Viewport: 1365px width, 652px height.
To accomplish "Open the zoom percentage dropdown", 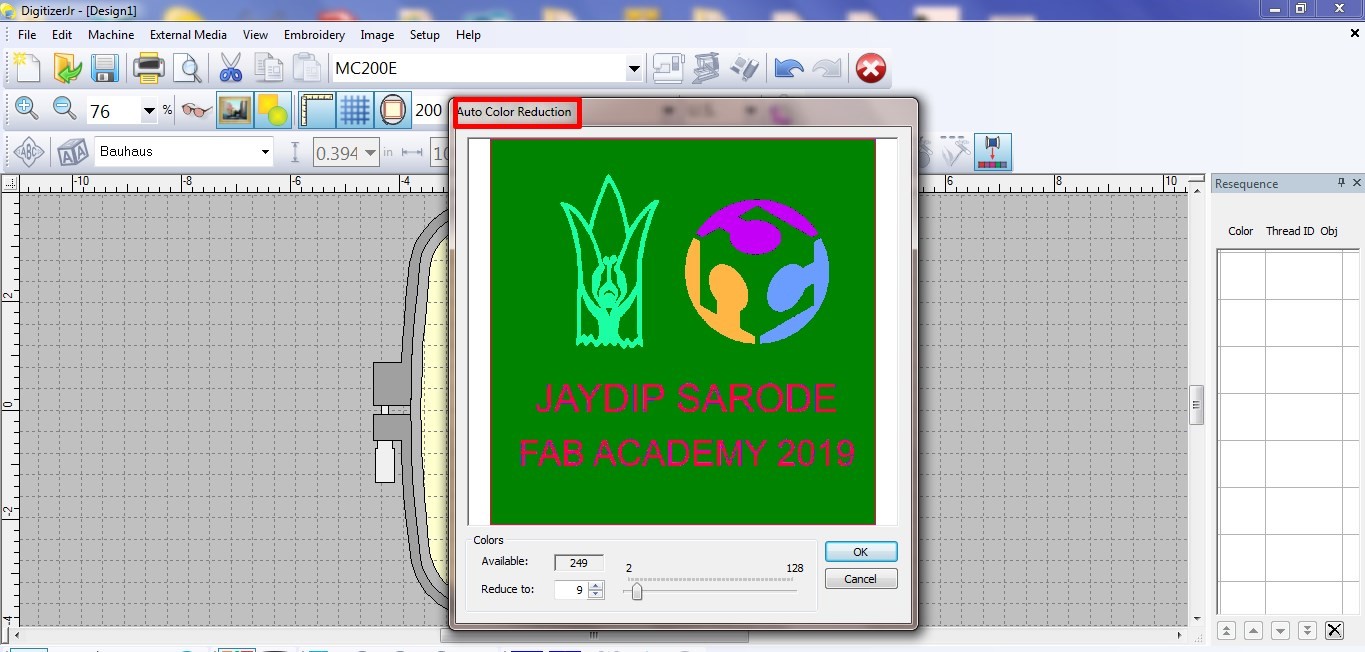I will (x=150, y=111).
